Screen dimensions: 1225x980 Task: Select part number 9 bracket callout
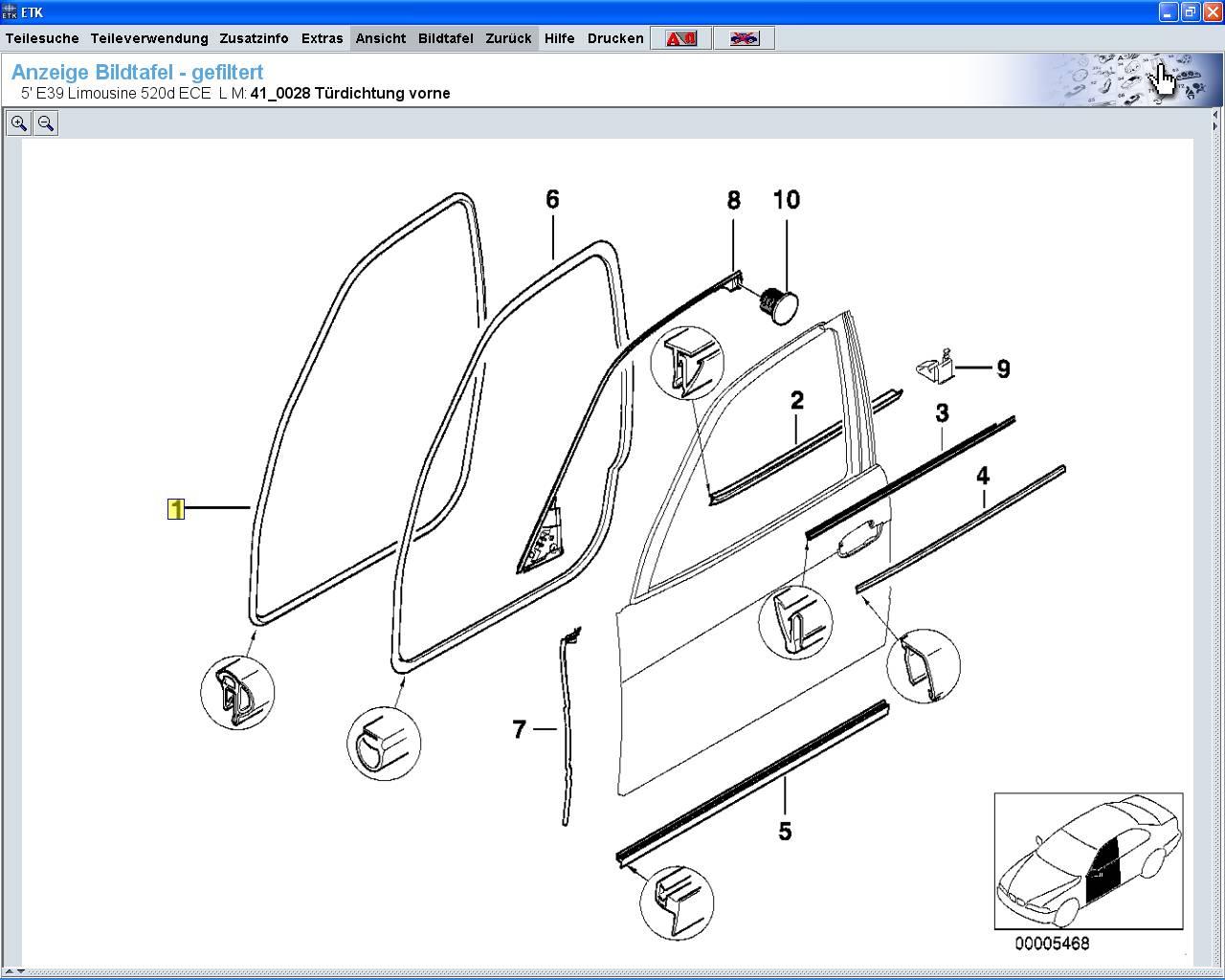(1003, 368)
